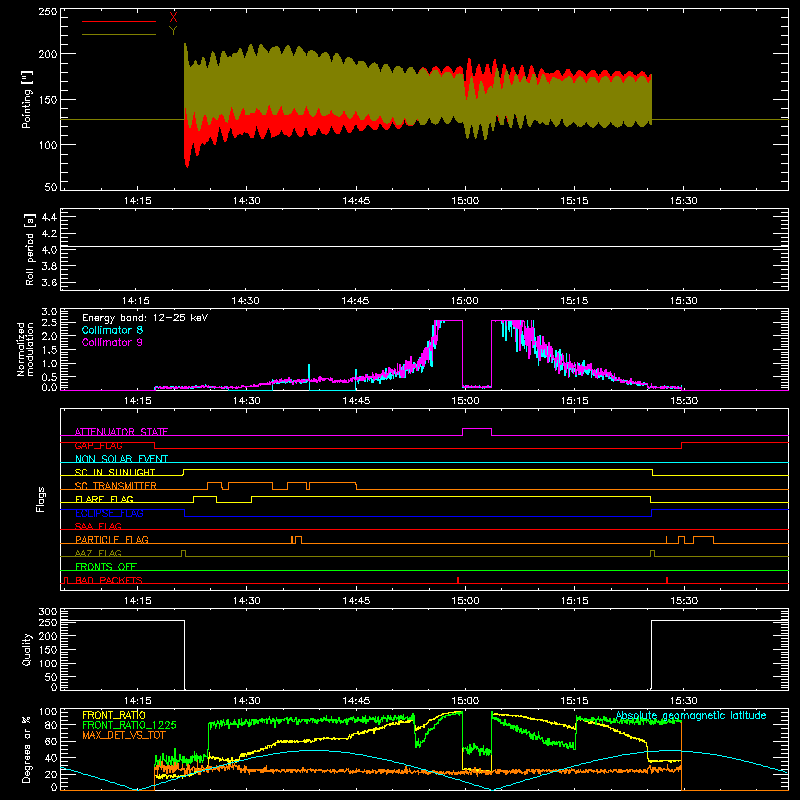The height and width of the screenshot is (800, 800).
Task: Click 15:00 time label under Pointing plot
Action: tap(465, 201)
